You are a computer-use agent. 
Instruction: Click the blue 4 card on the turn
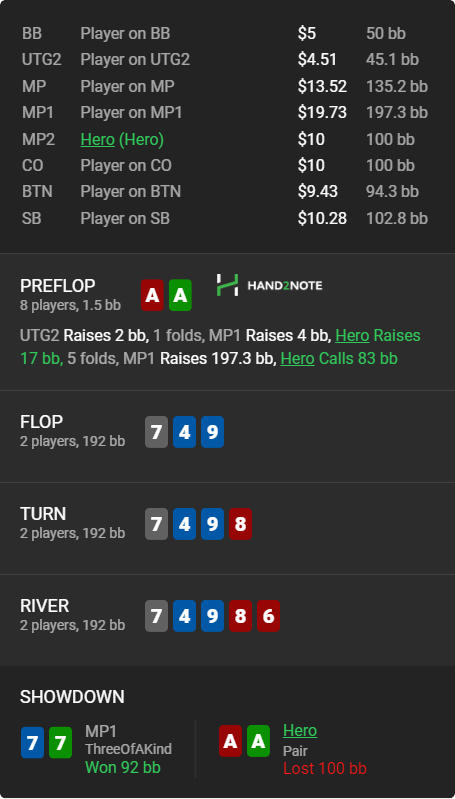click(x=184, y=524)
